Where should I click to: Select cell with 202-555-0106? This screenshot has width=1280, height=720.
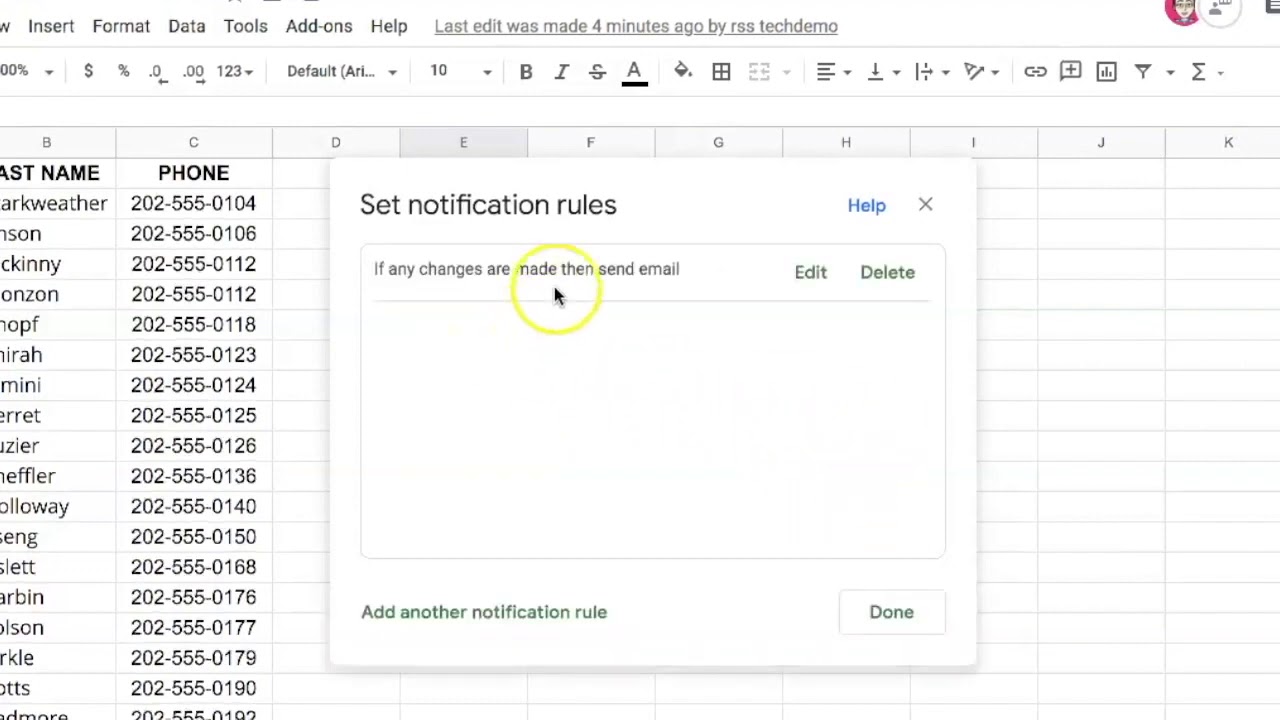pos(194,233)
